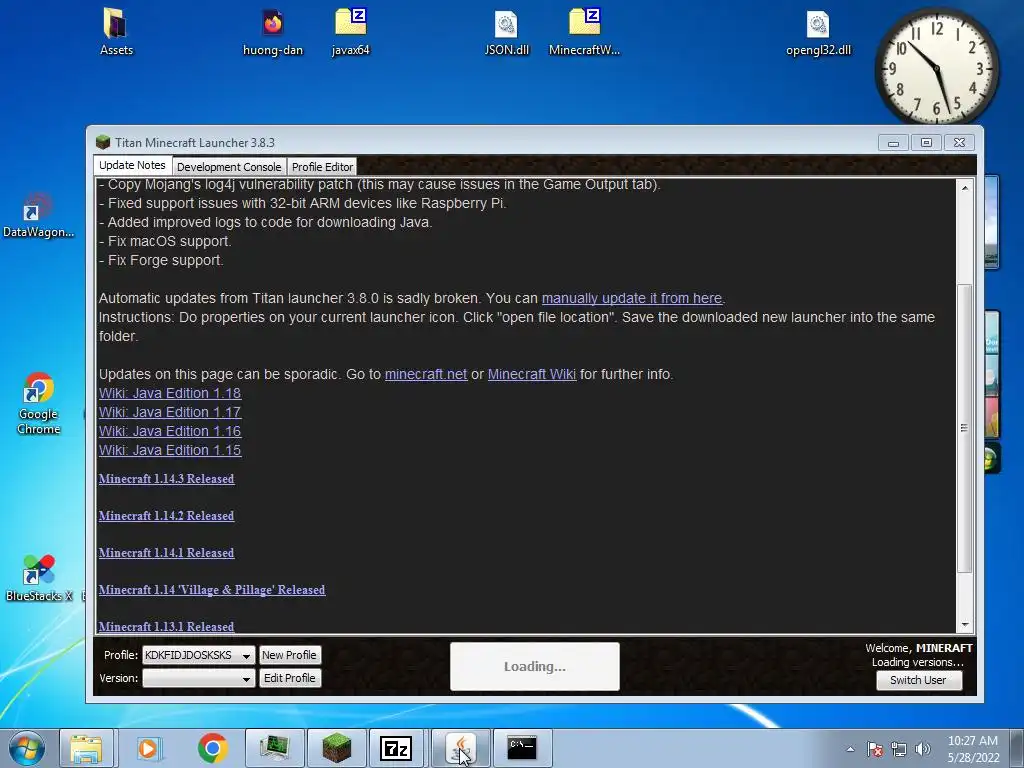Open the Minecraft Wiki link
This screenshot has height=768, width=1024.
532,374
